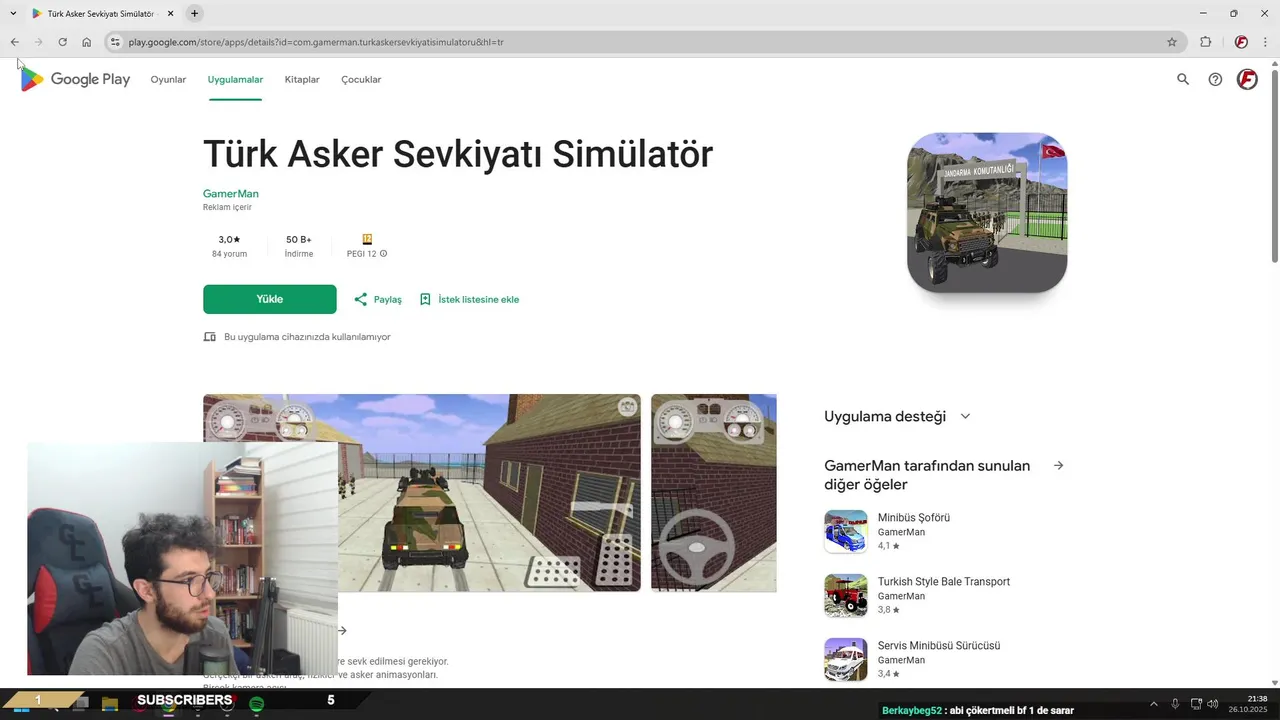Open the volume tray icon
The width and height of the screenshot is (1280, 720).
[1213, 704]
